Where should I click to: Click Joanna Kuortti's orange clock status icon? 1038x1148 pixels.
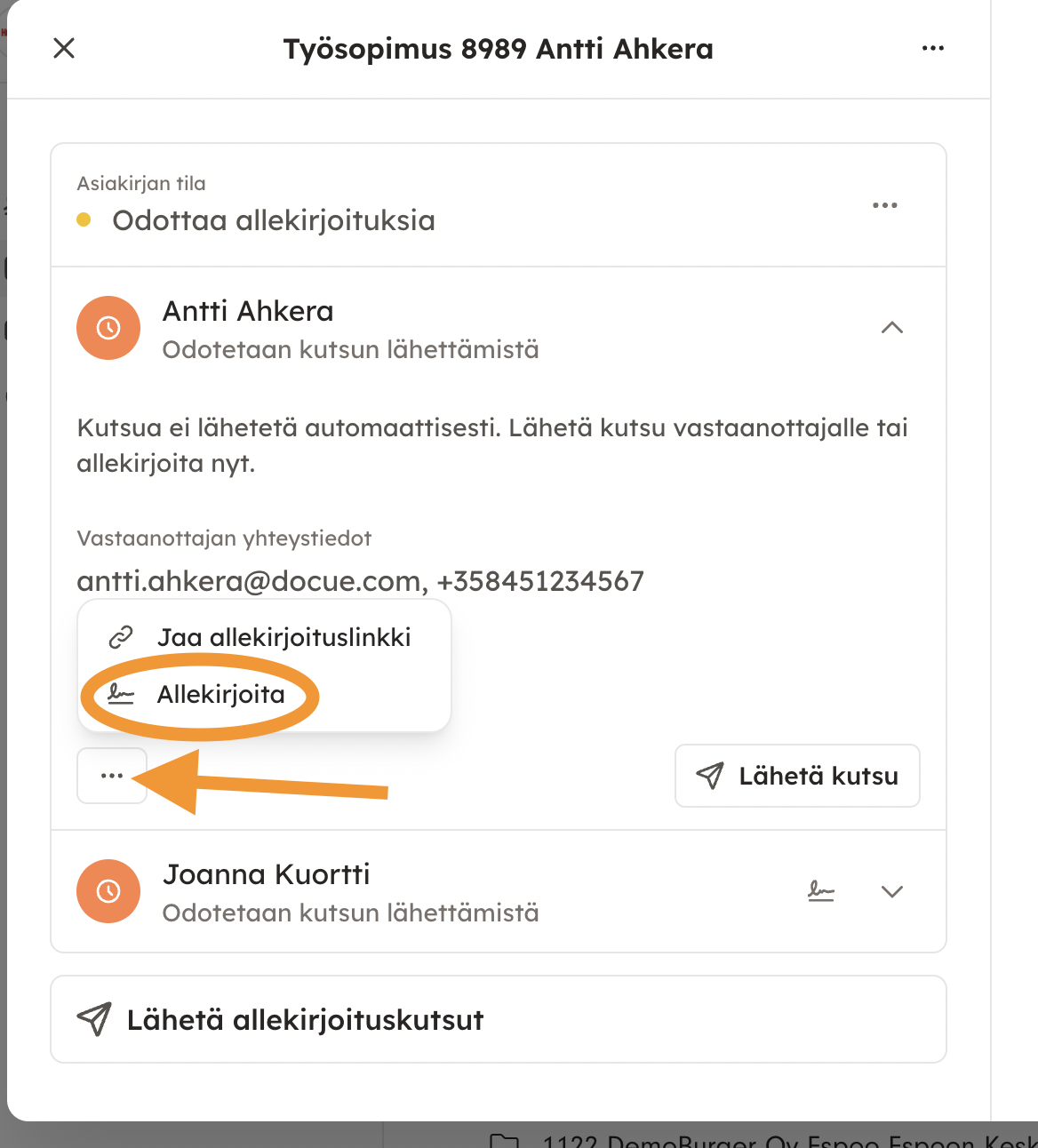[108, 891]
